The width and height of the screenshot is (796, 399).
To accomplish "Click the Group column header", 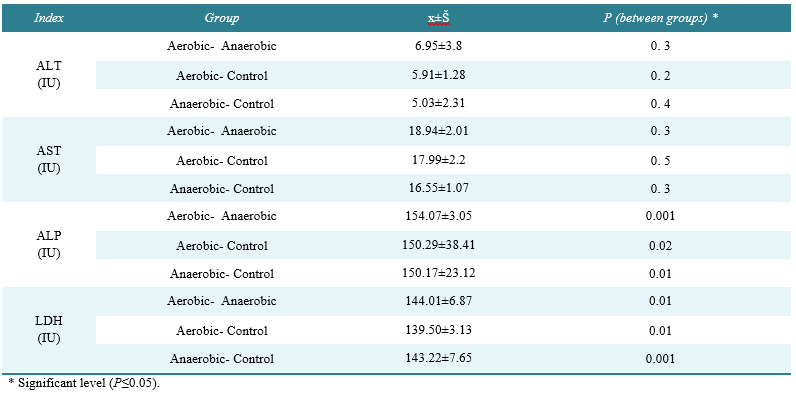I will [222, 18].
